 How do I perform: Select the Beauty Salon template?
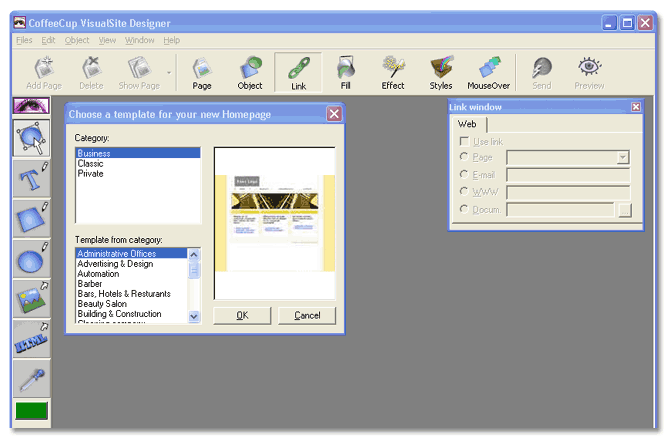[132, 304]
